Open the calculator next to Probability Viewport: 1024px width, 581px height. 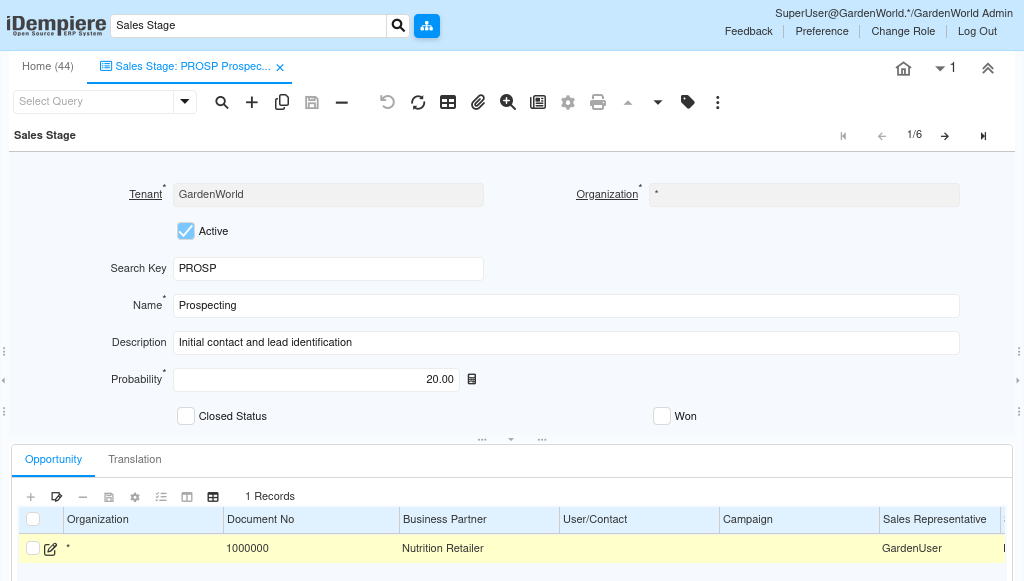click(x=472, y=380)
